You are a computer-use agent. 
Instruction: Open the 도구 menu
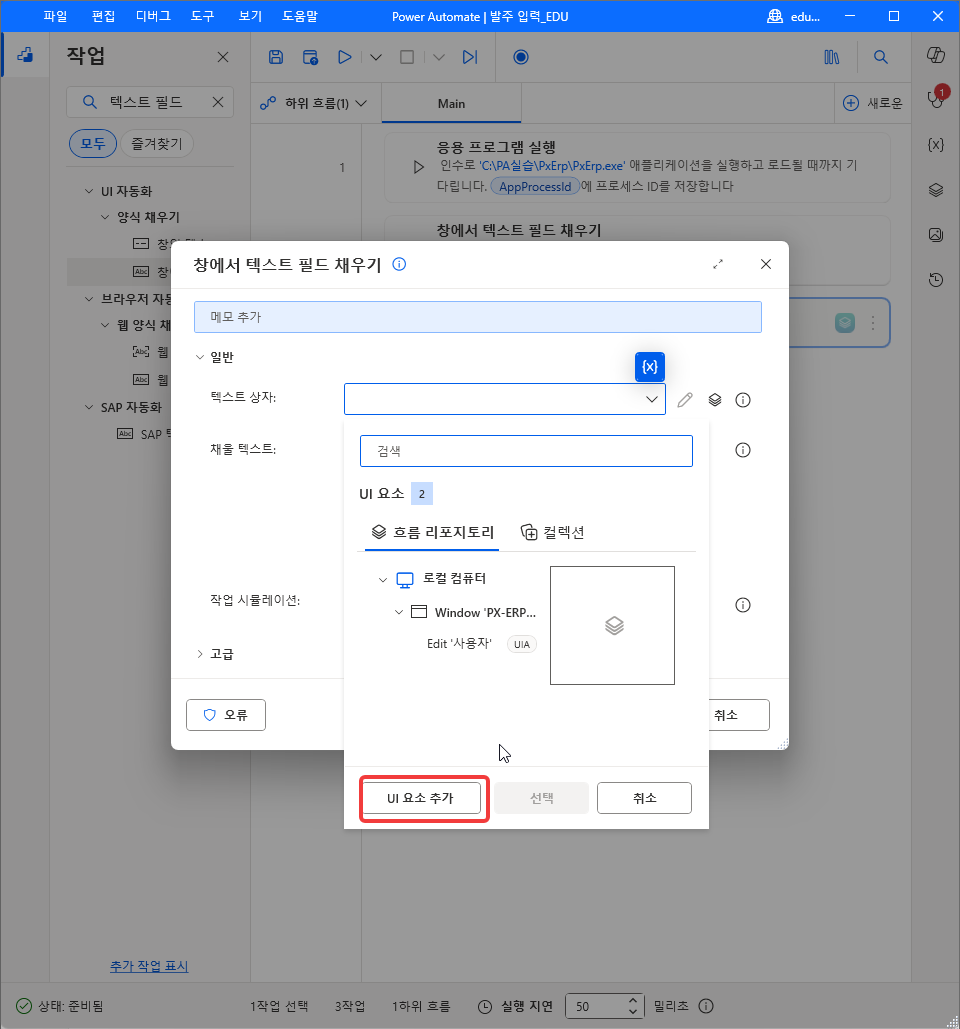click(203, 16)
